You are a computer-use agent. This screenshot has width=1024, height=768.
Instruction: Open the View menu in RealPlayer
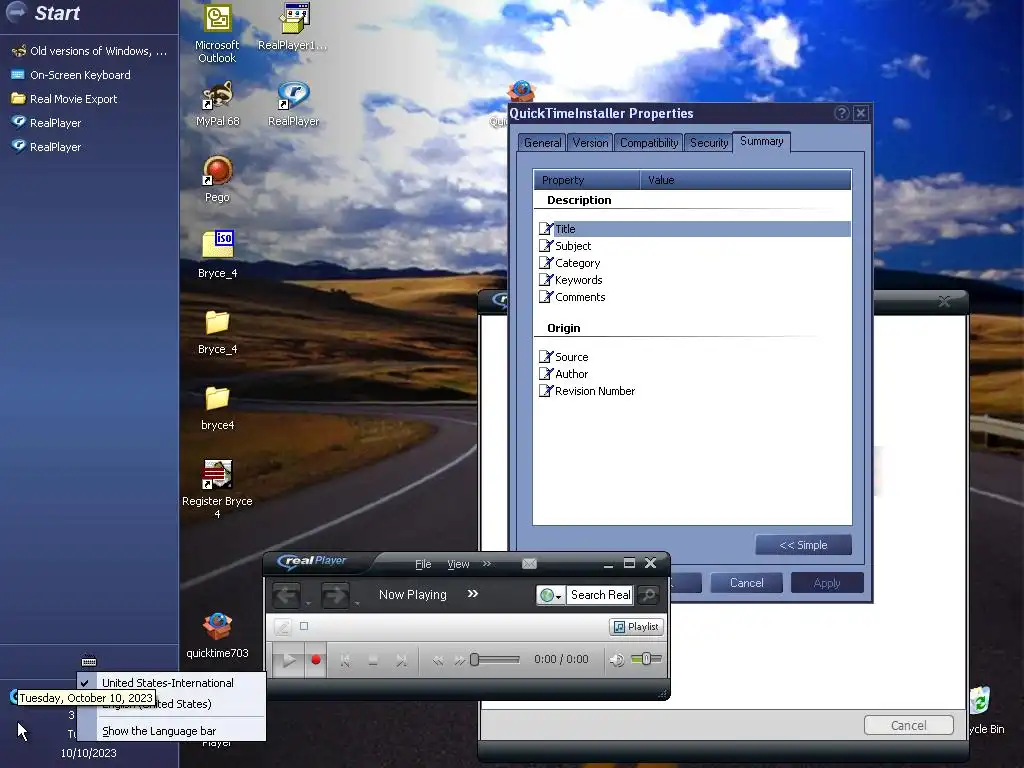point(458,564)
